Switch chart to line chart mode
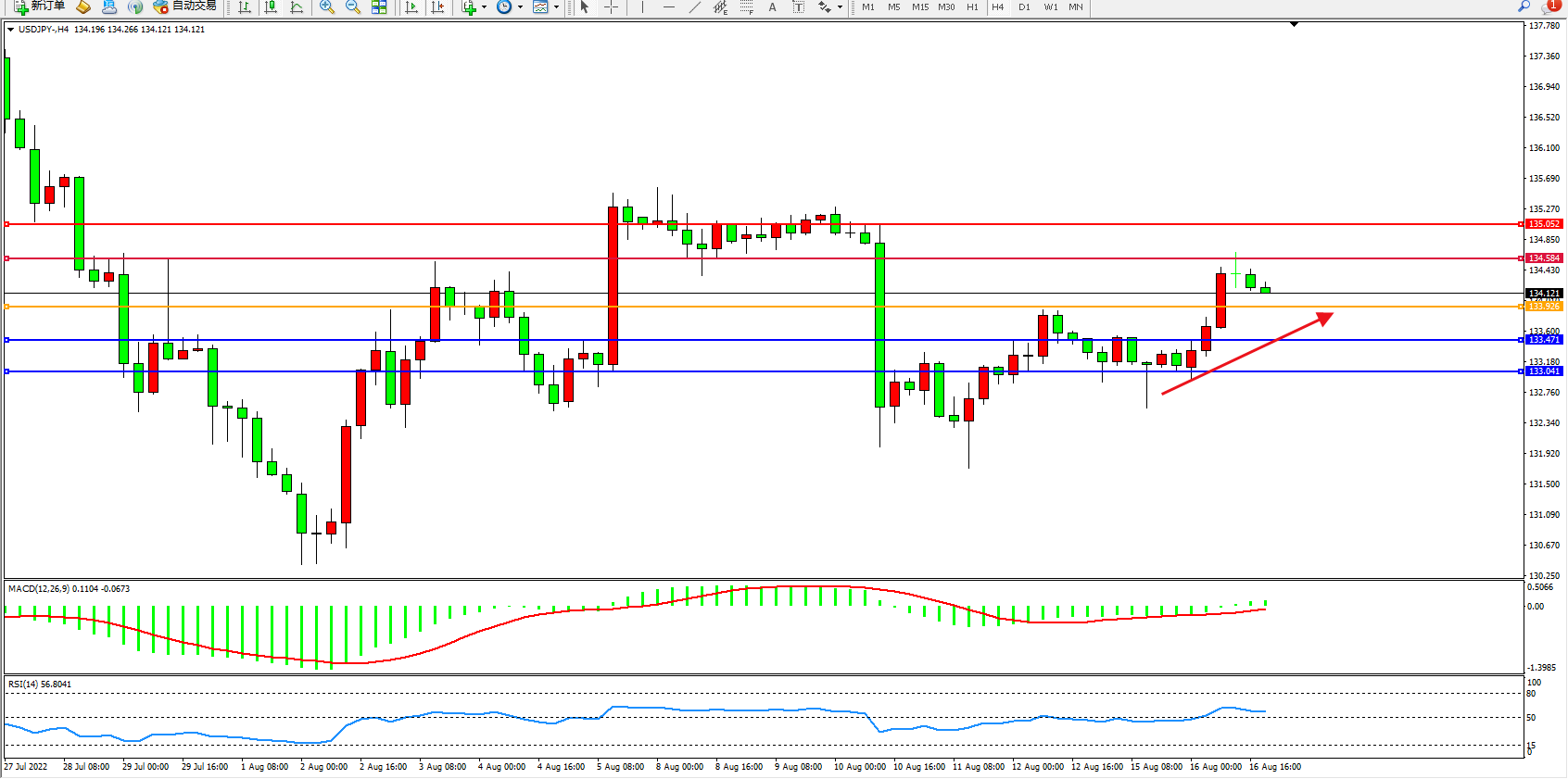 (x=297, y=7)
